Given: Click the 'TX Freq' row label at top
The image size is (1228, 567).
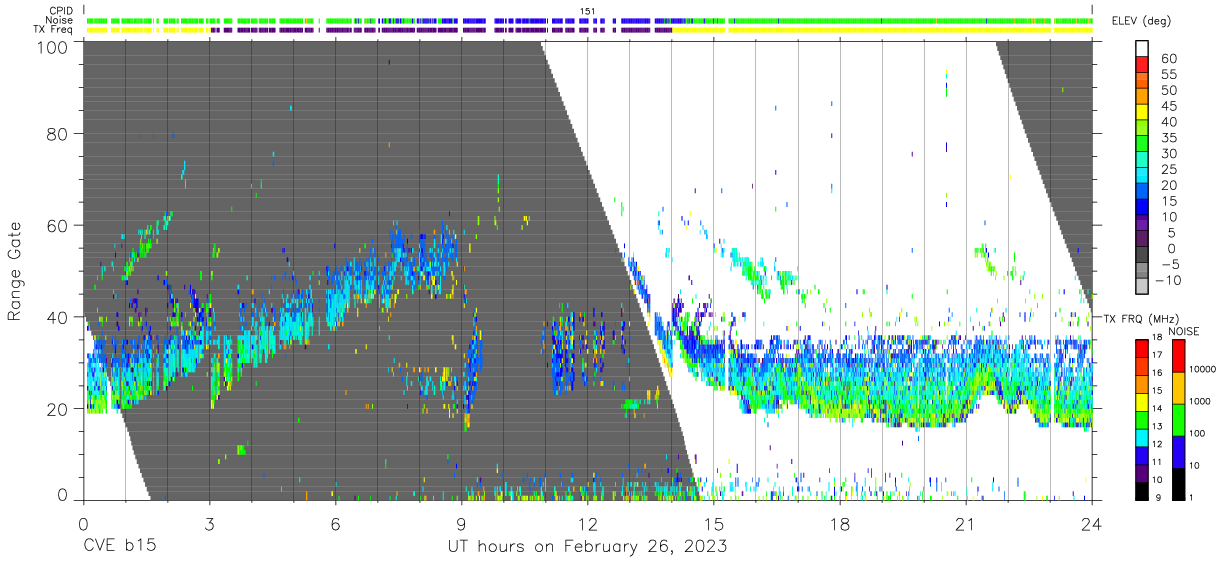Looking at the screenshot, I should (x=55, y=29).
